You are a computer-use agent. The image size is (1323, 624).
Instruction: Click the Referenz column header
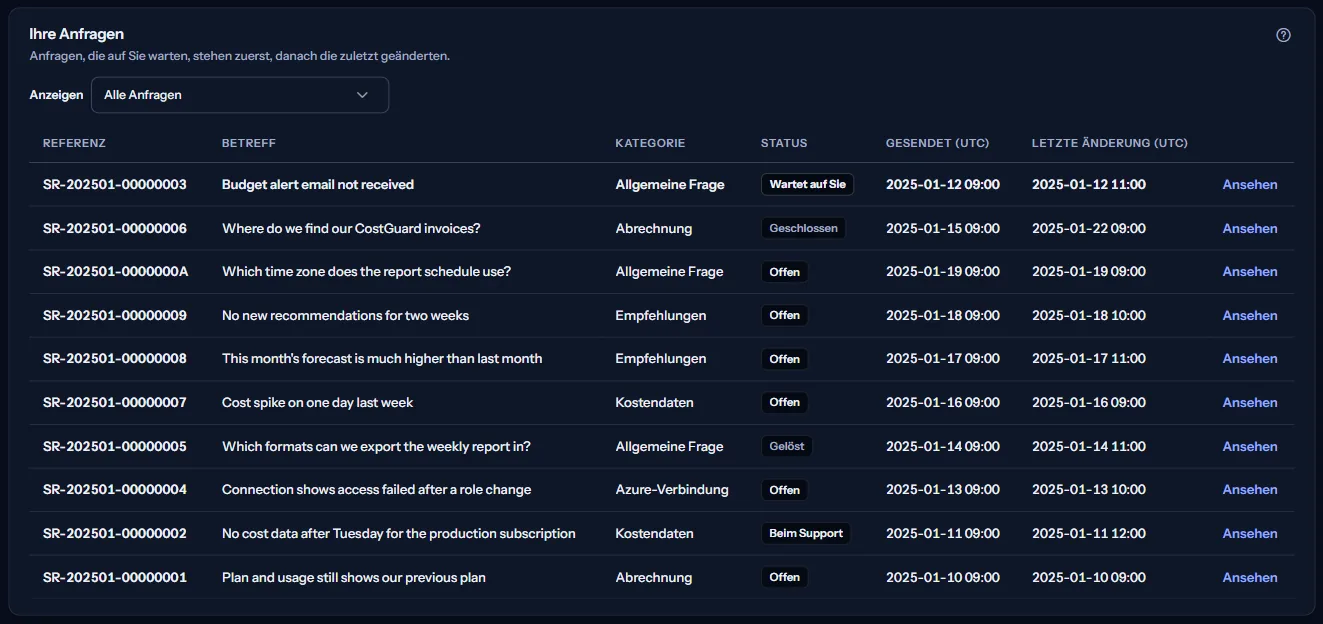pyautogui.click(x=74, y=143)
